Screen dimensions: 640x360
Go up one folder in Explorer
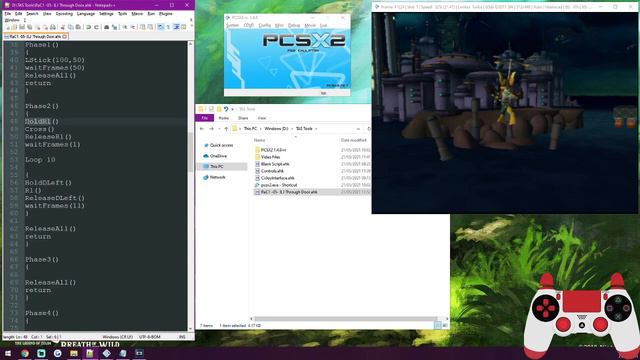pyautogui.click(x=226, y=129)
